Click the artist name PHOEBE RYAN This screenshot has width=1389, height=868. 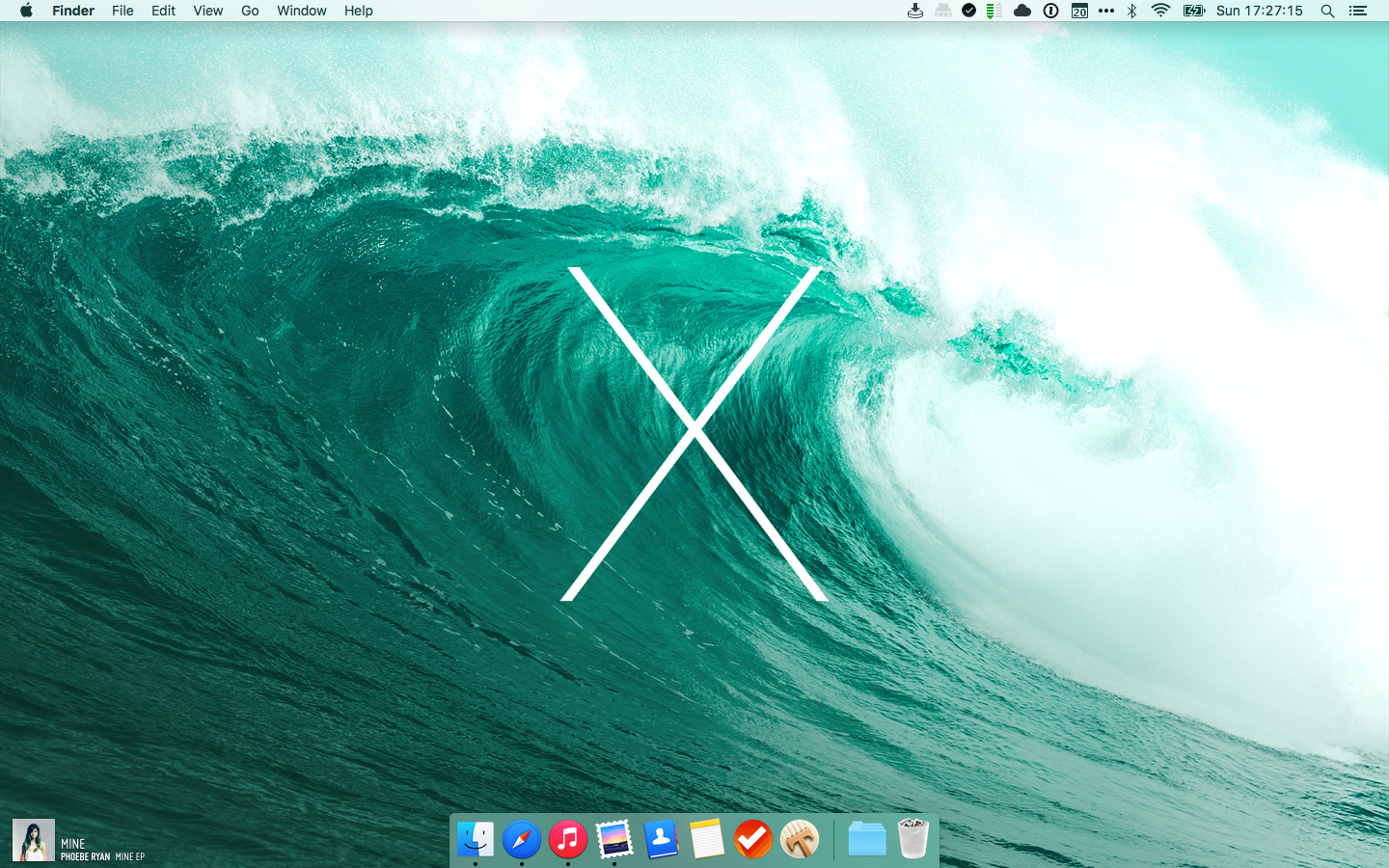click(85, 856)
